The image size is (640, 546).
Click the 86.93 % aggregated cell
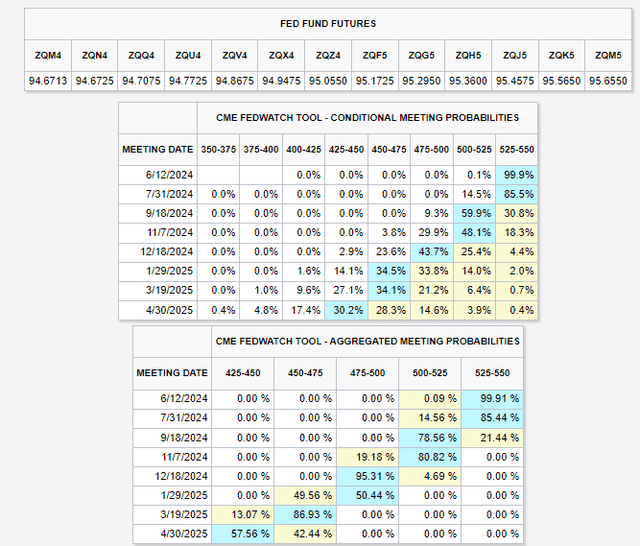click(x=305, y=515)
